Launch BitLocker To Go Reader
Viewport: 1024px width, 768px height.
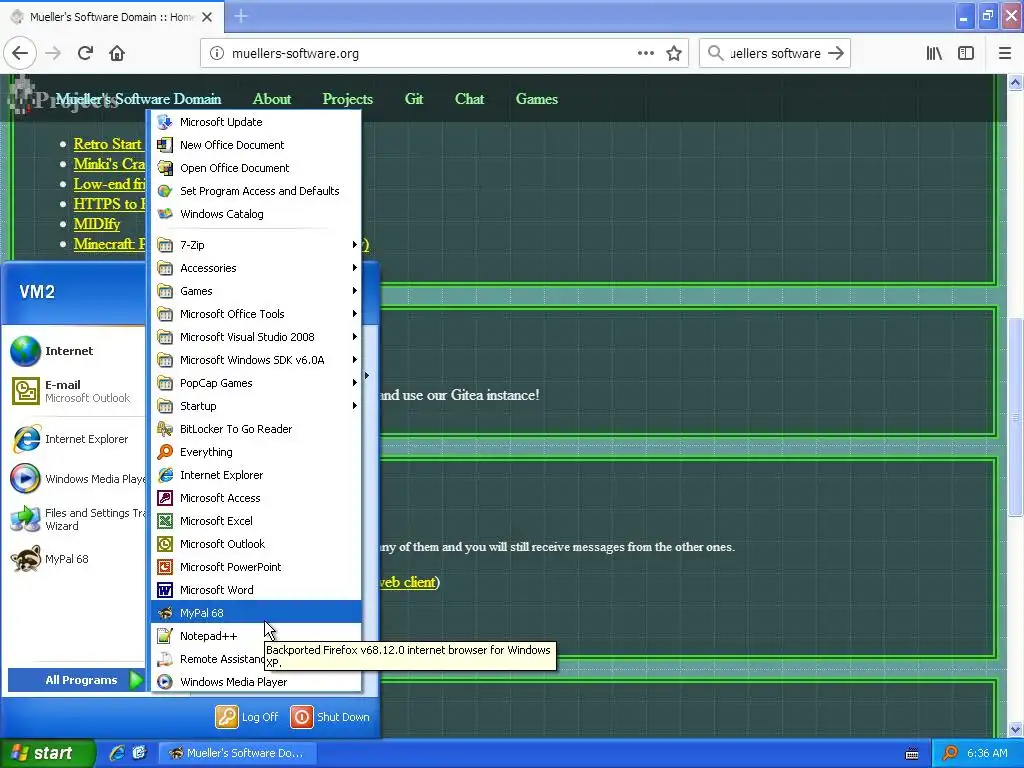pyautogui.click(x=257, y=429)
